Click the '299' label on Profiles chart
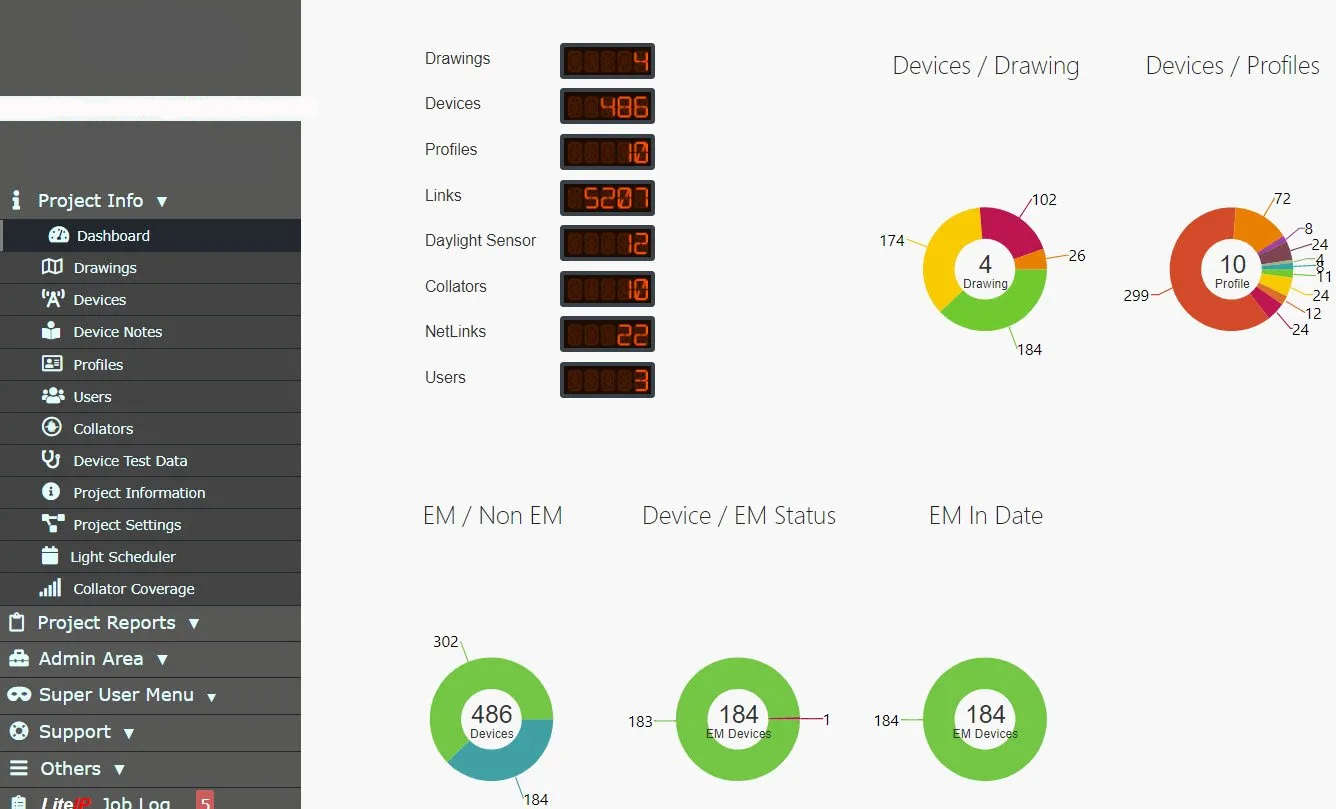 pyautogui.click(x=1136, y=295)
